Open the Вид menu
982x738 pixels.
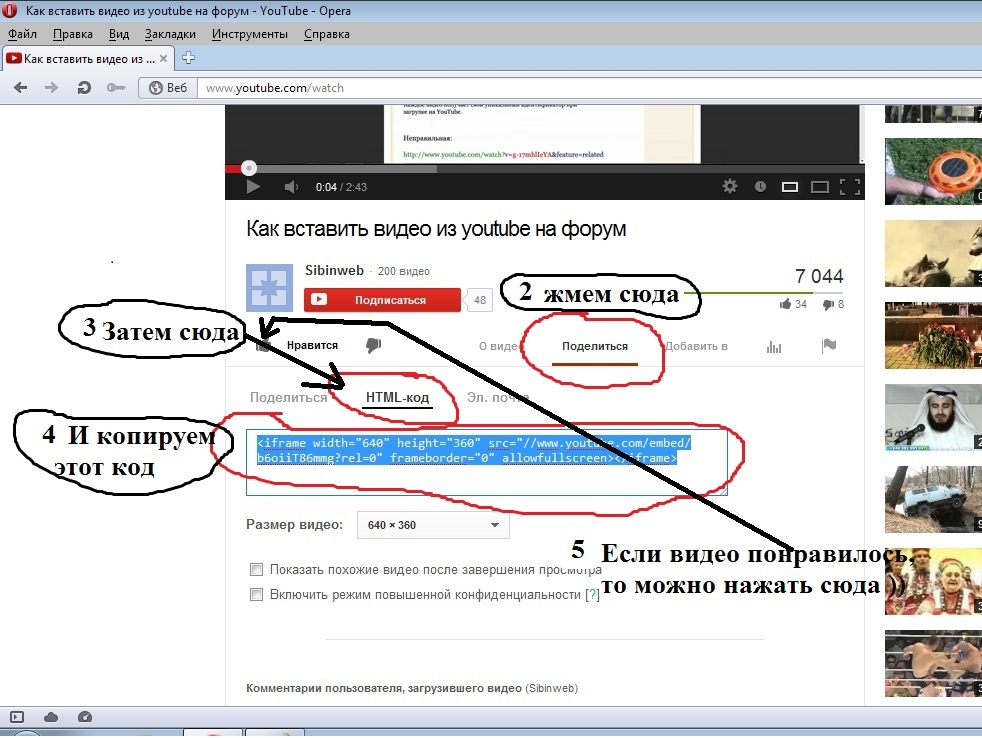click(x=118, y=34)
